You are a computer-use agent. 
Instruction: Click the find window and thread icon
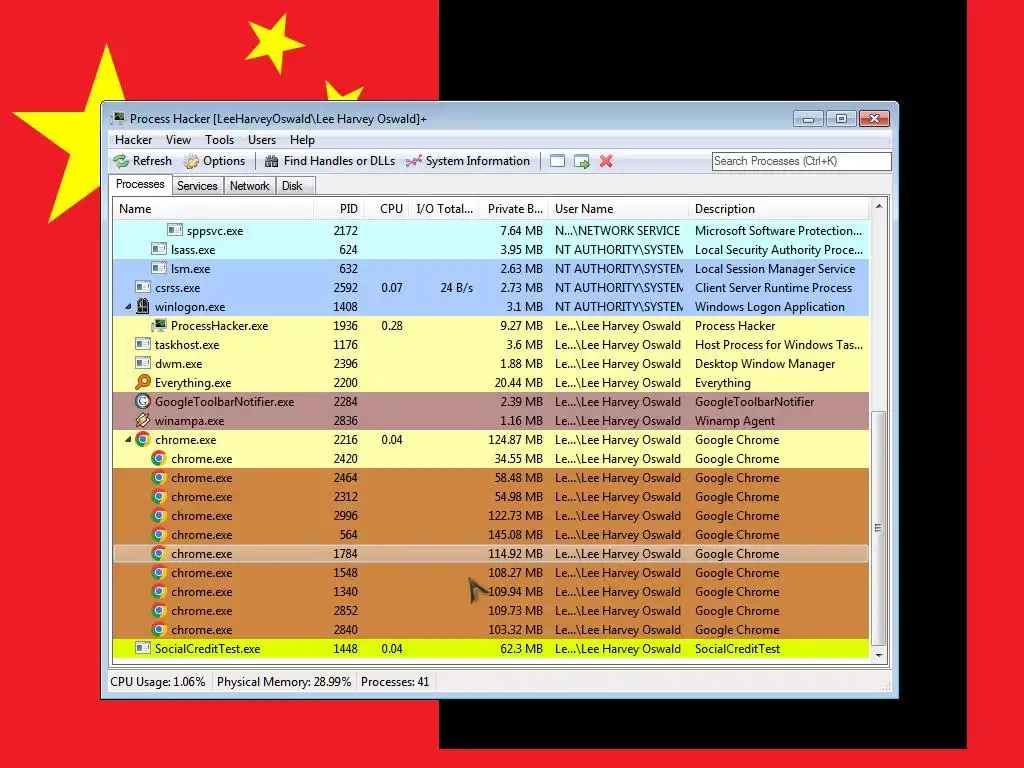tap(581, 161)
